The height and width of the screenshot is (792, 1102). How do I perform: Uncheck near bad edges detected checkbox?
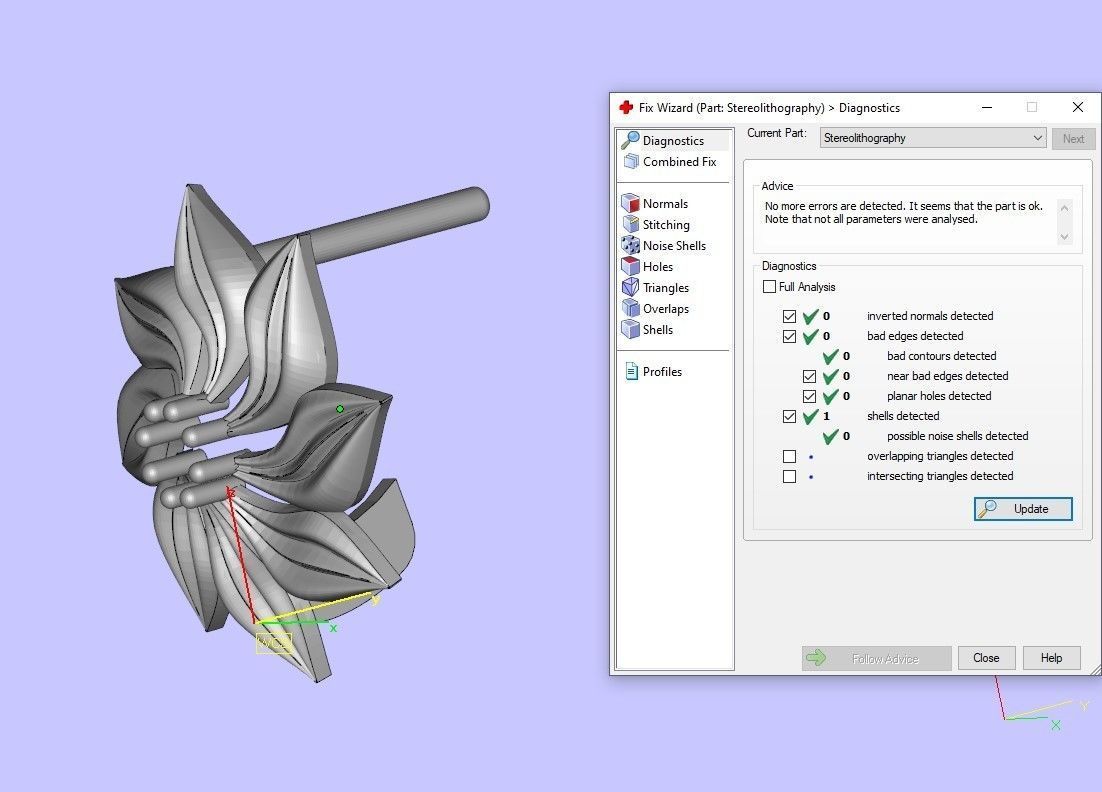[x=810, y=377]
